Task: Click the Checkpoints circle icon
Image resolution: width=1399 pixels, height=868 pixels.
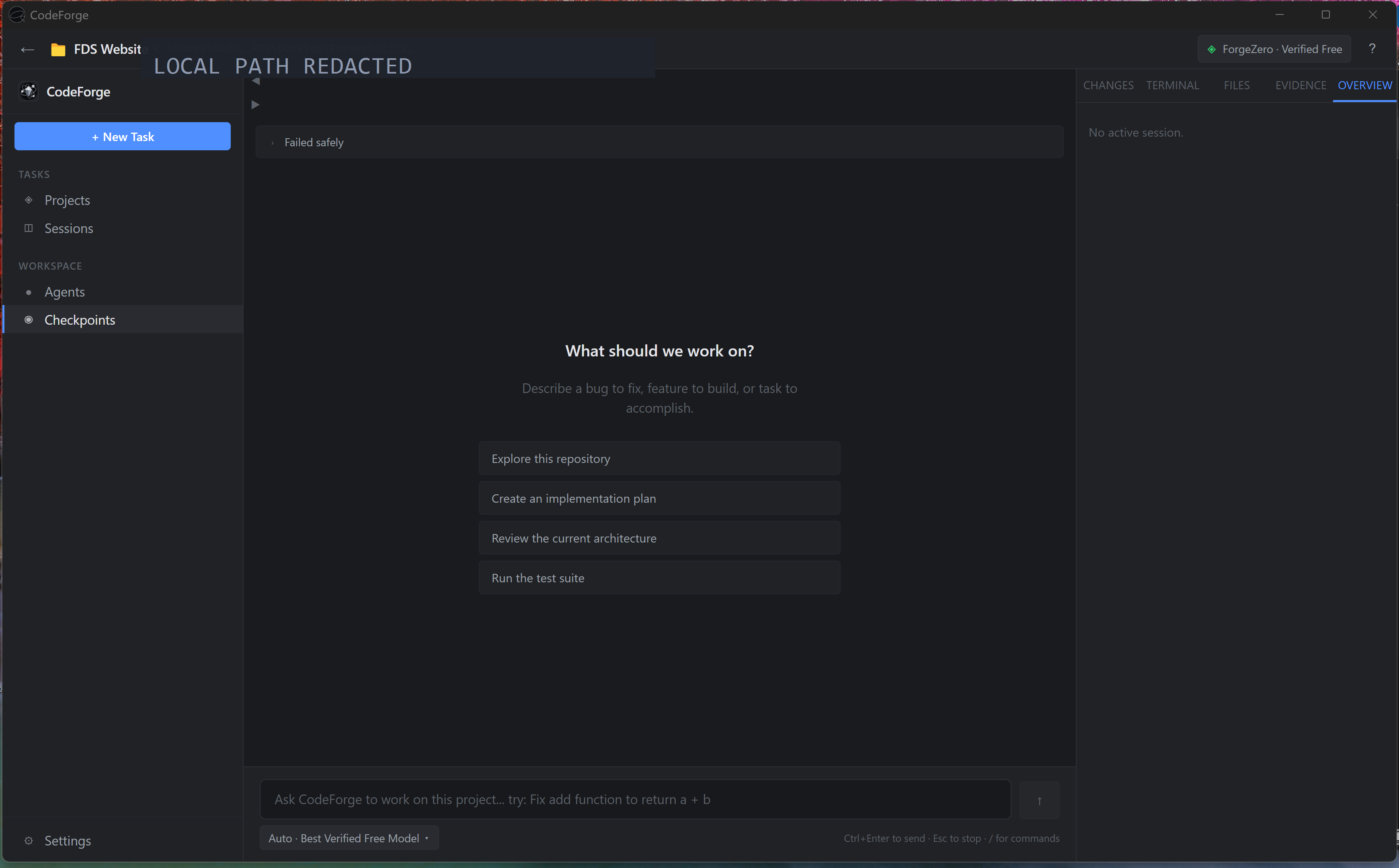Action: click(29, 320)
